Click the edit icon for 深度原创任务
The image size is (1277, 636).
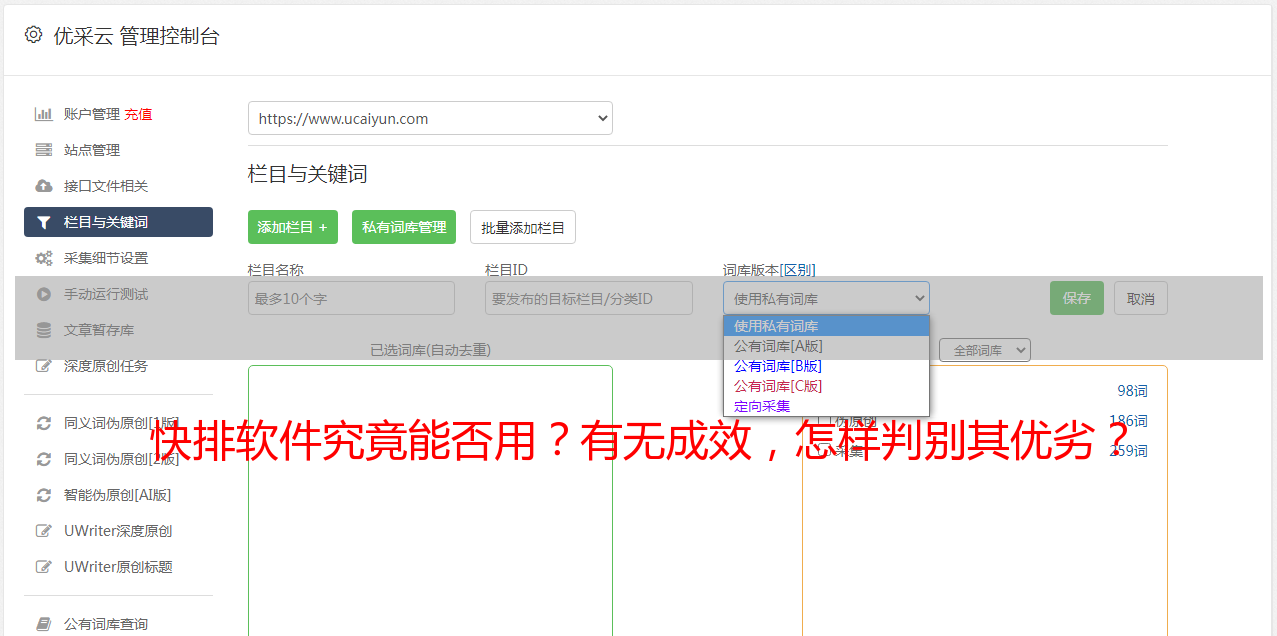click(44, 366)
